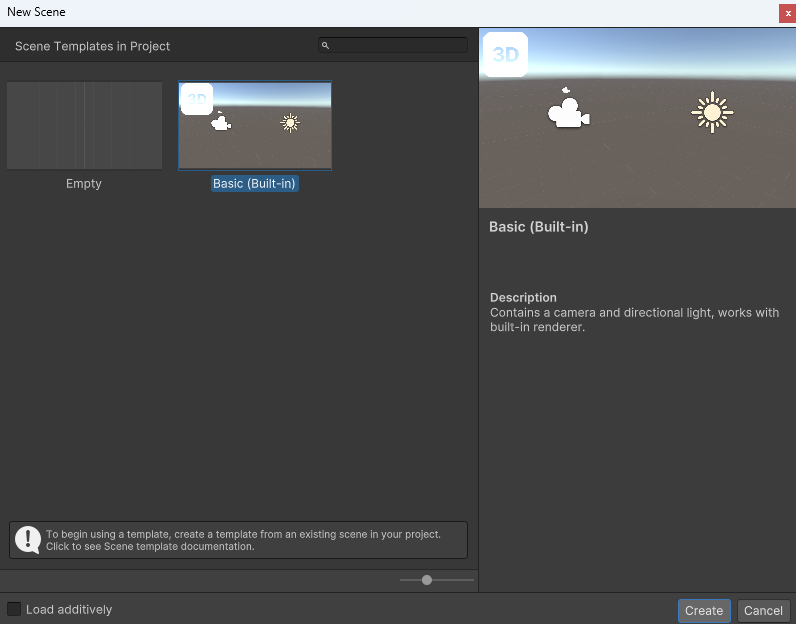Click the exclamation info icon

coord(27,540)
